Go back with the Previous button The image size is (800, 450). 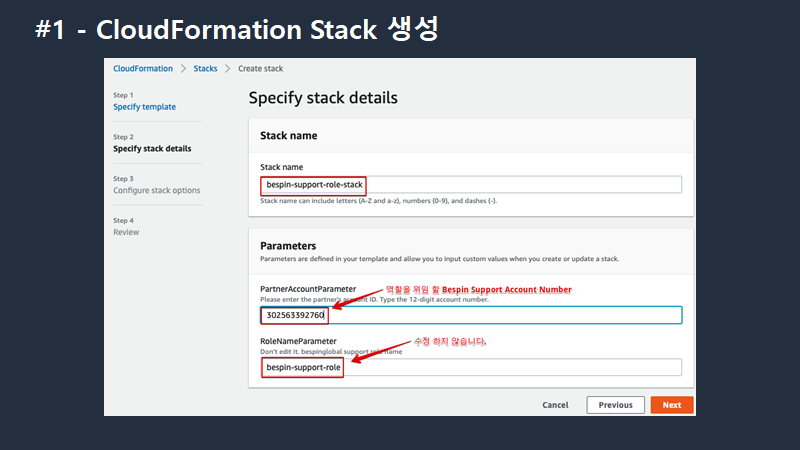point(615,405)
